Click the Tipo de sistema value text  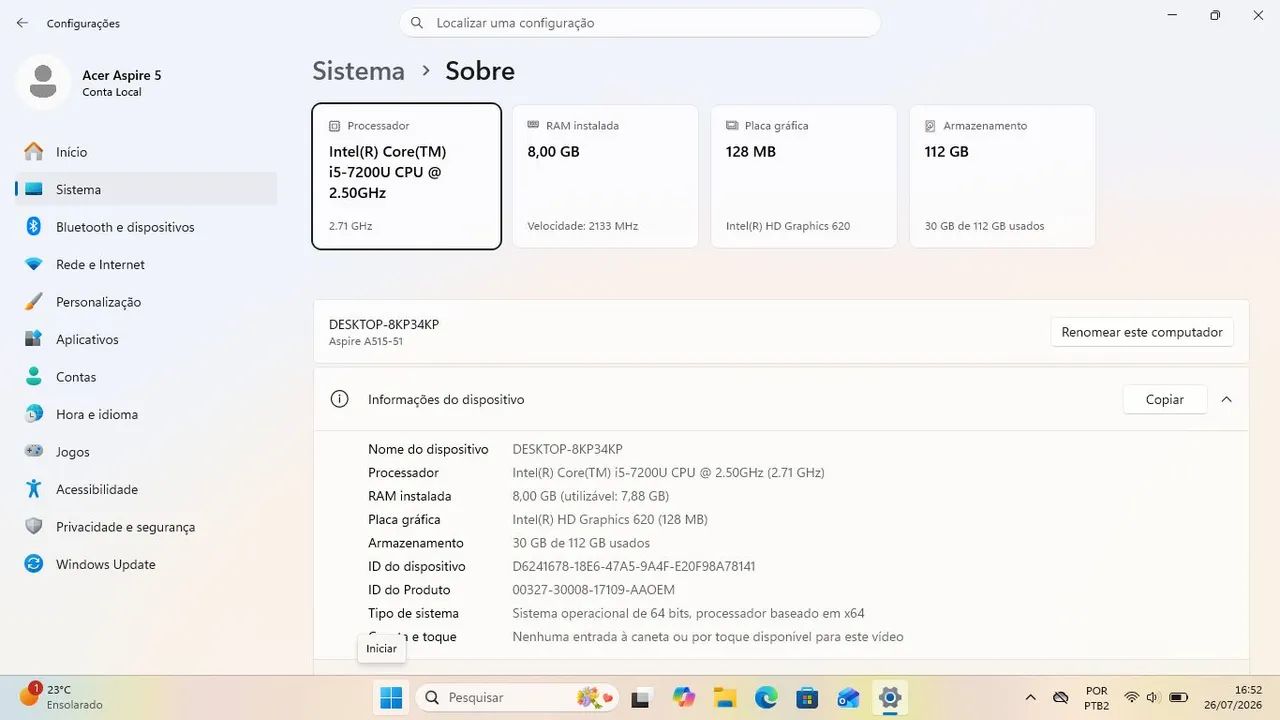click(688, 613)
